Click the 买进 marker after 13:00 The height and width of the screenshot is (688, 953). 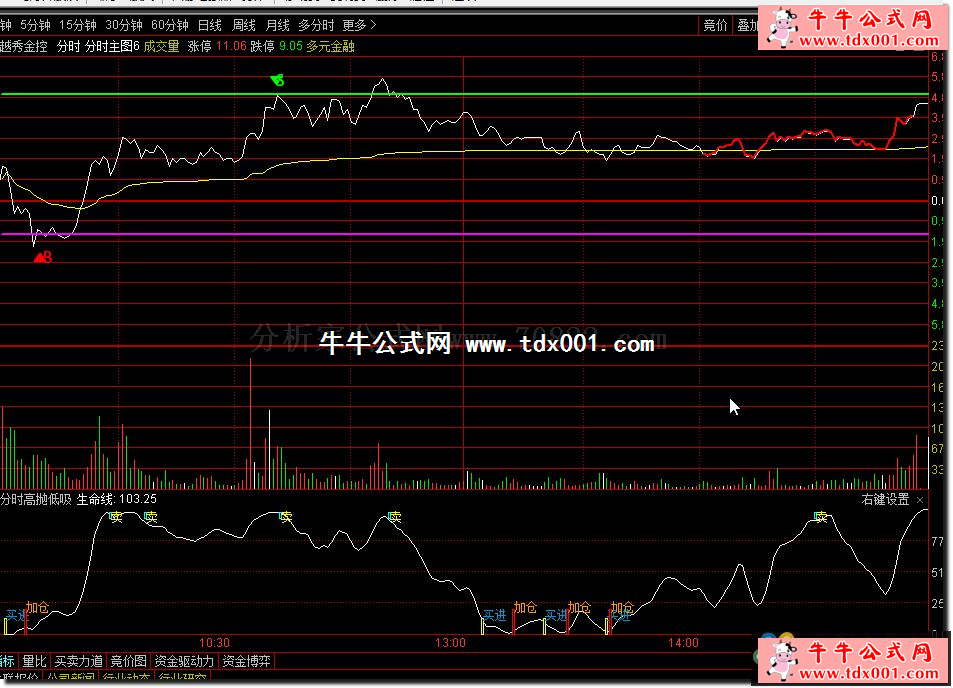coord(495,615)
